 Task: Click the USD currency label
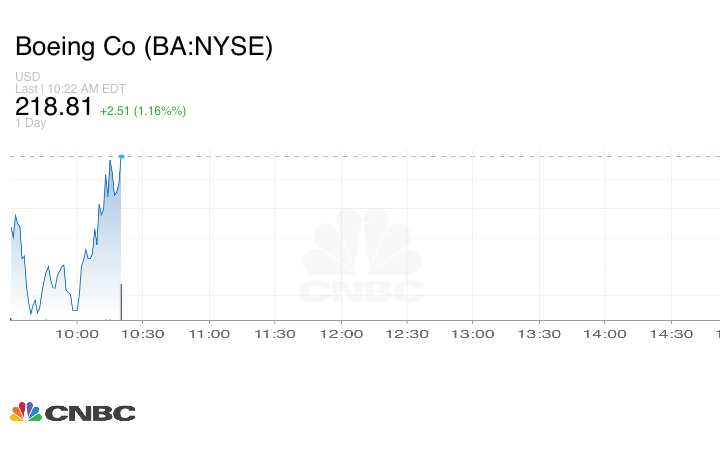(x=27, y=77)
